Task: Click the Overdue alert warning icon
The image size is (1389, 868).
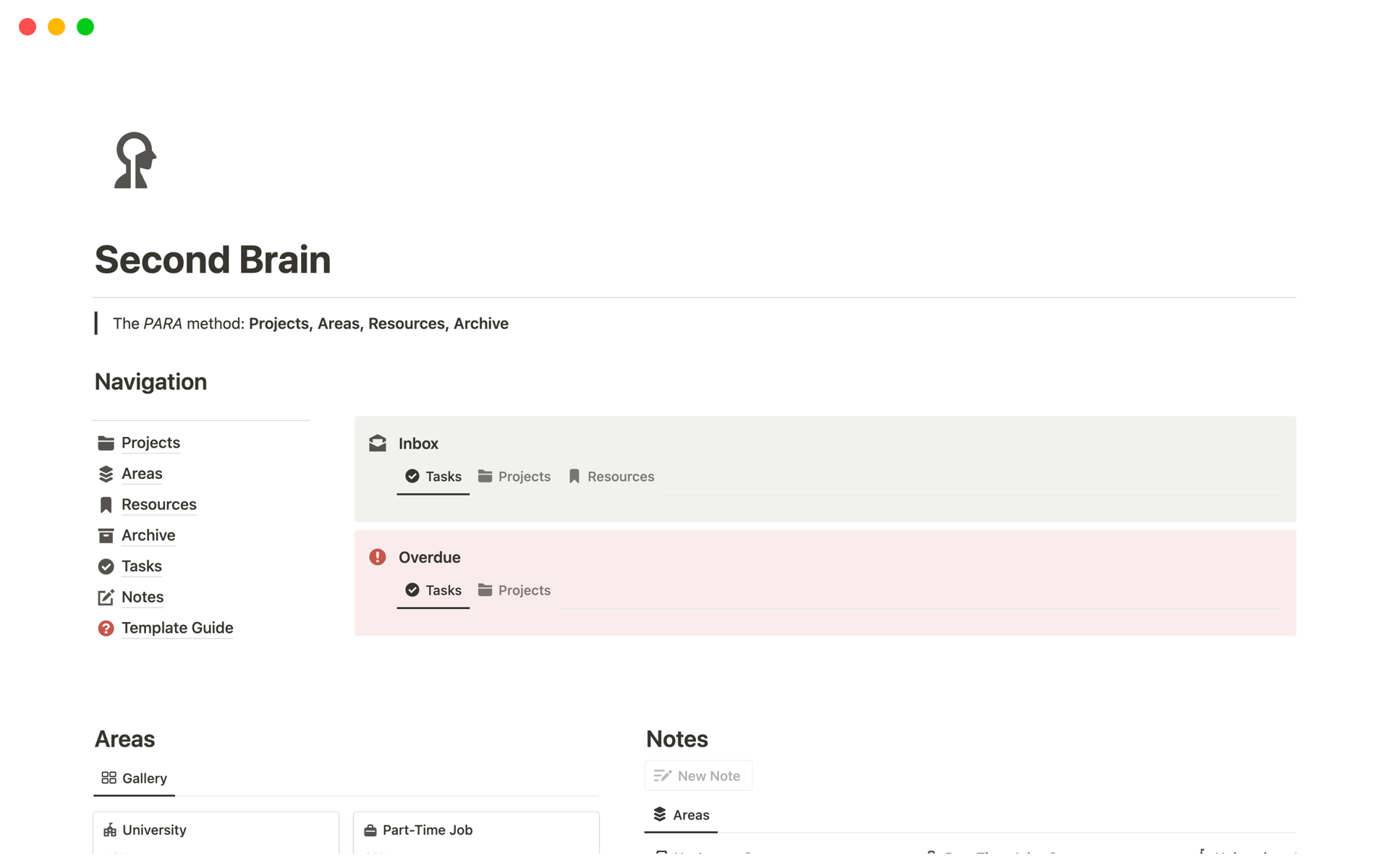Action: point(380,557)
